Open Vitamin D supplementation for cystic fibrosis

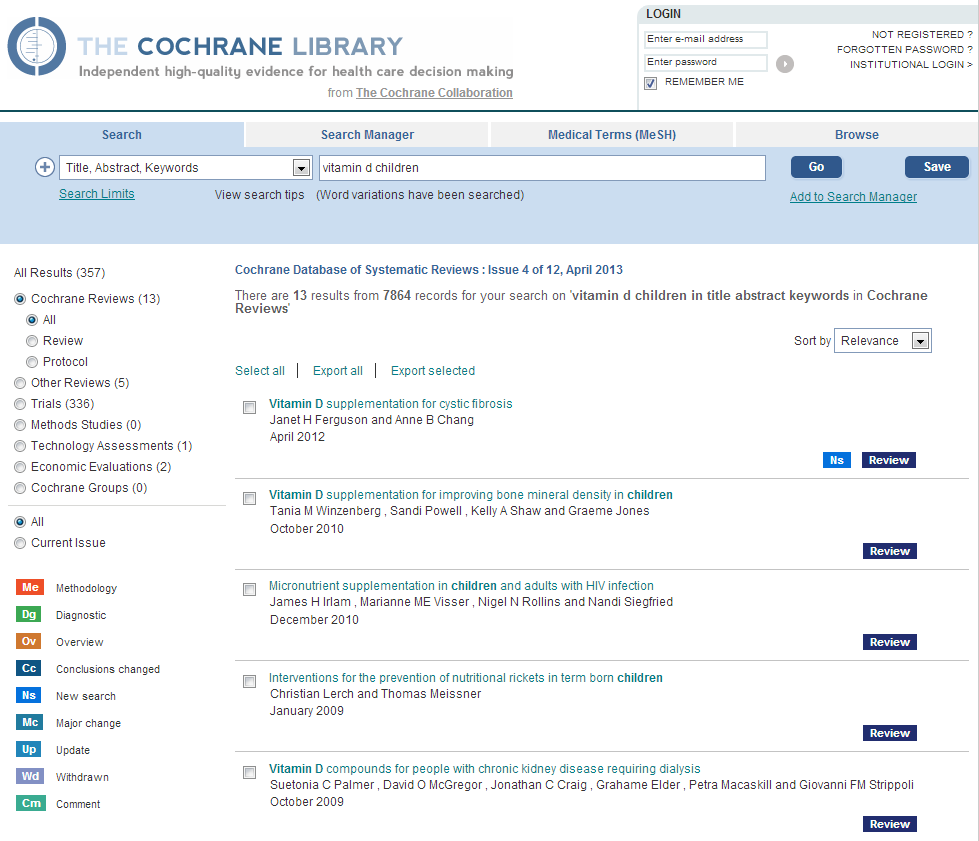pos(390,404)
